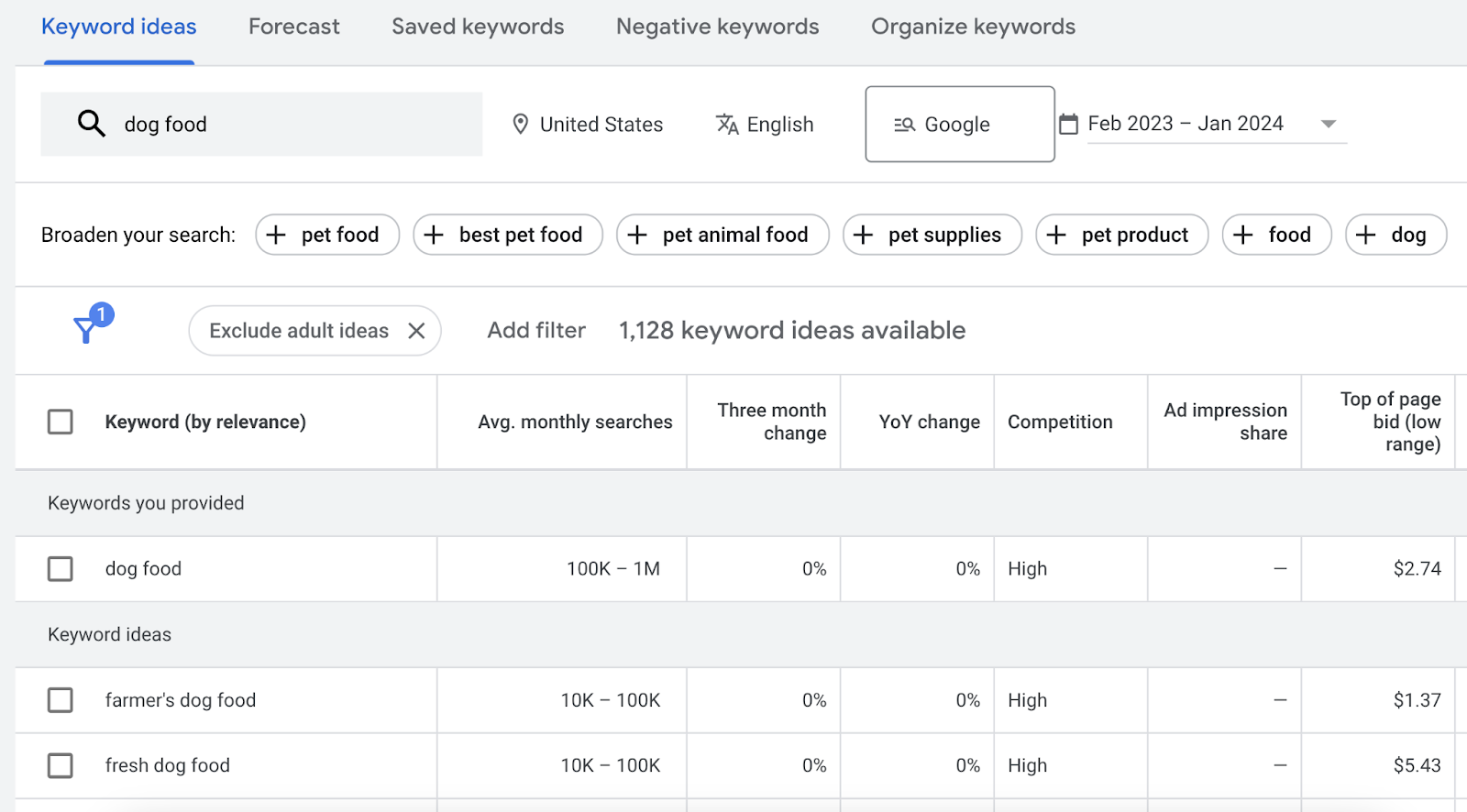
Task: Expand the date range dropdown arrow
Action: (1328, 124)
